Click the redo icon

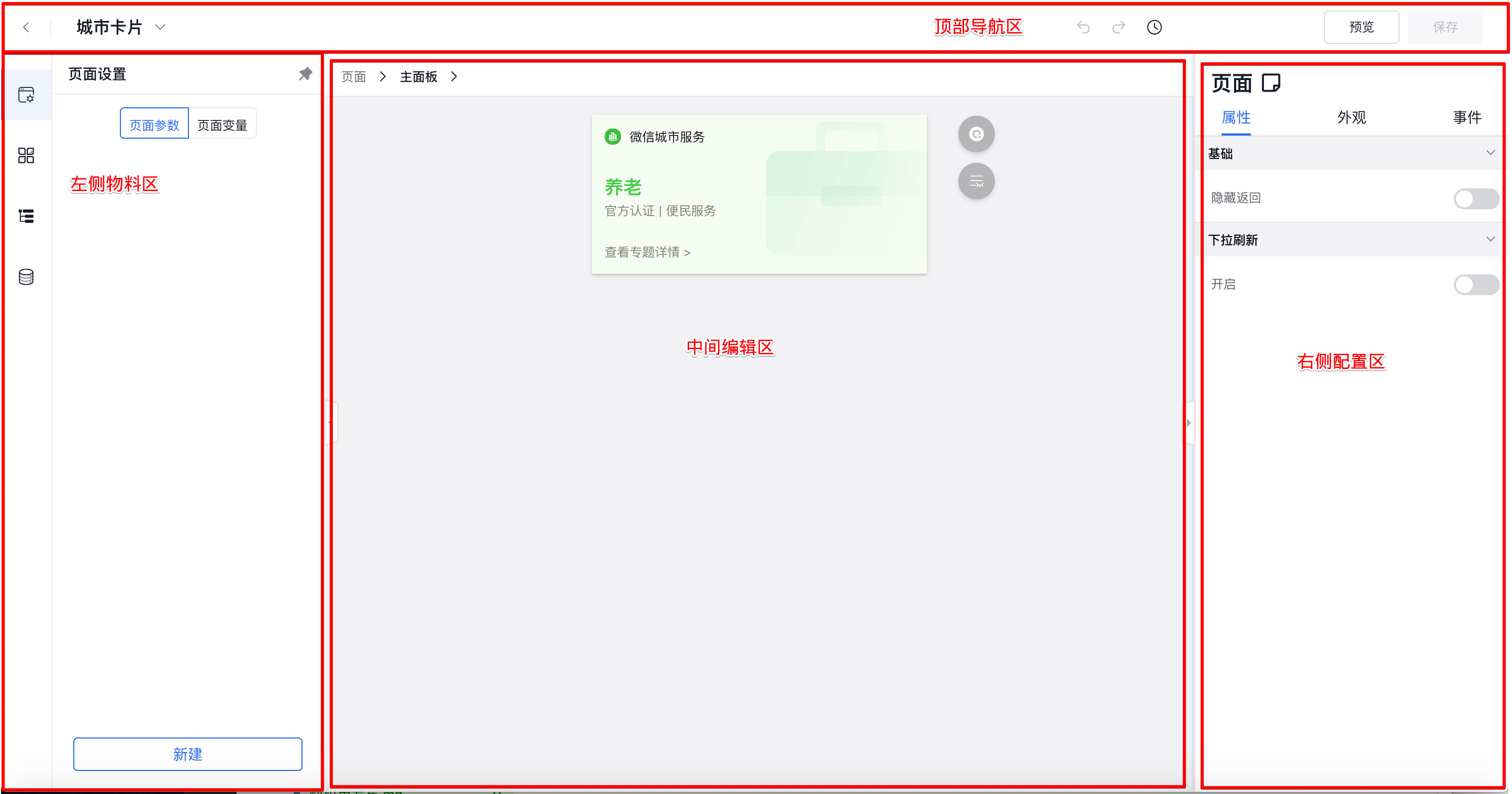pos(1119,27)
